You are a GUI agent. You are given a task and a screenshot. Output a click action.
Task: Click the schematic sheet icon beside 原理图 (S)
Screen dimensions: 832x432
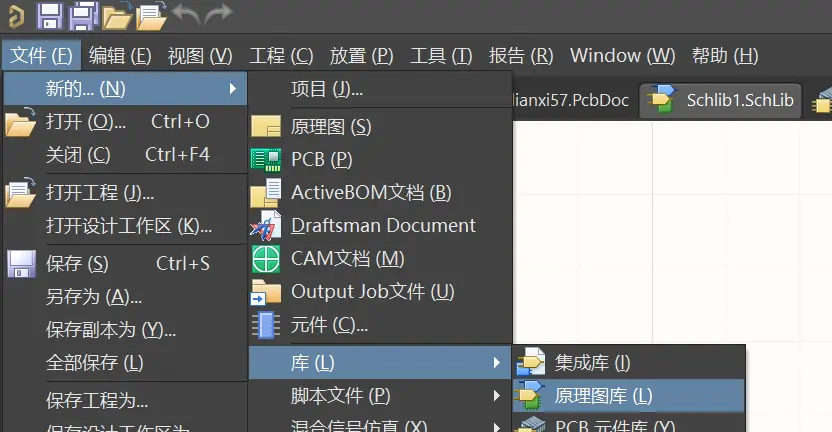tap(266, 126)
